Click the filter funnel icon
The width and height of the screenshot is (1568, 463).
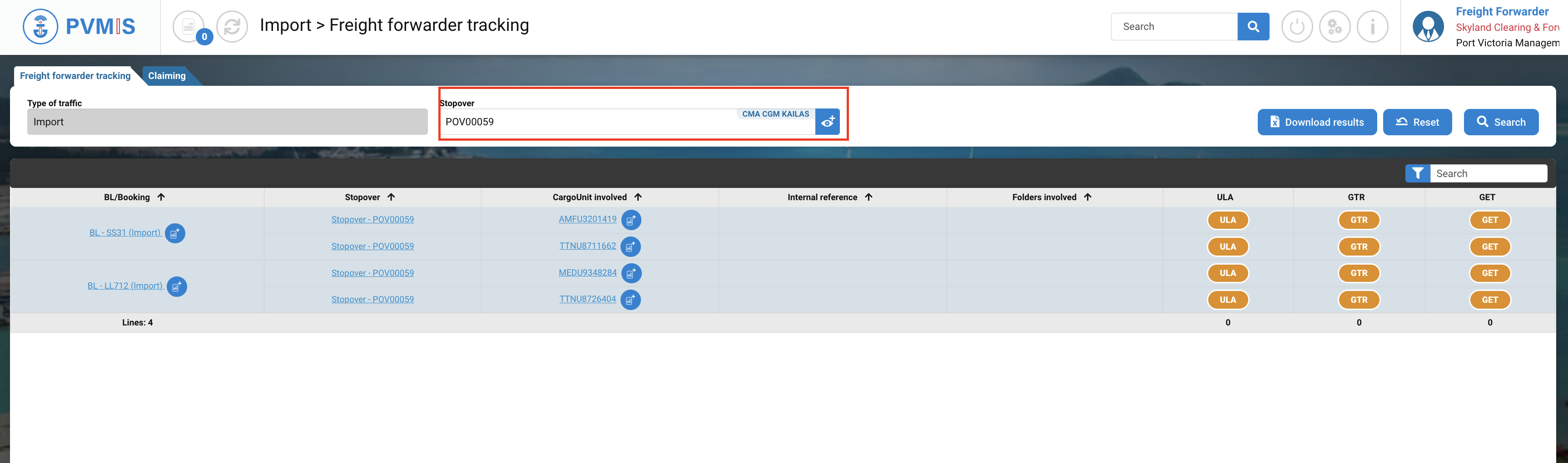click(x=1418, y=173)
